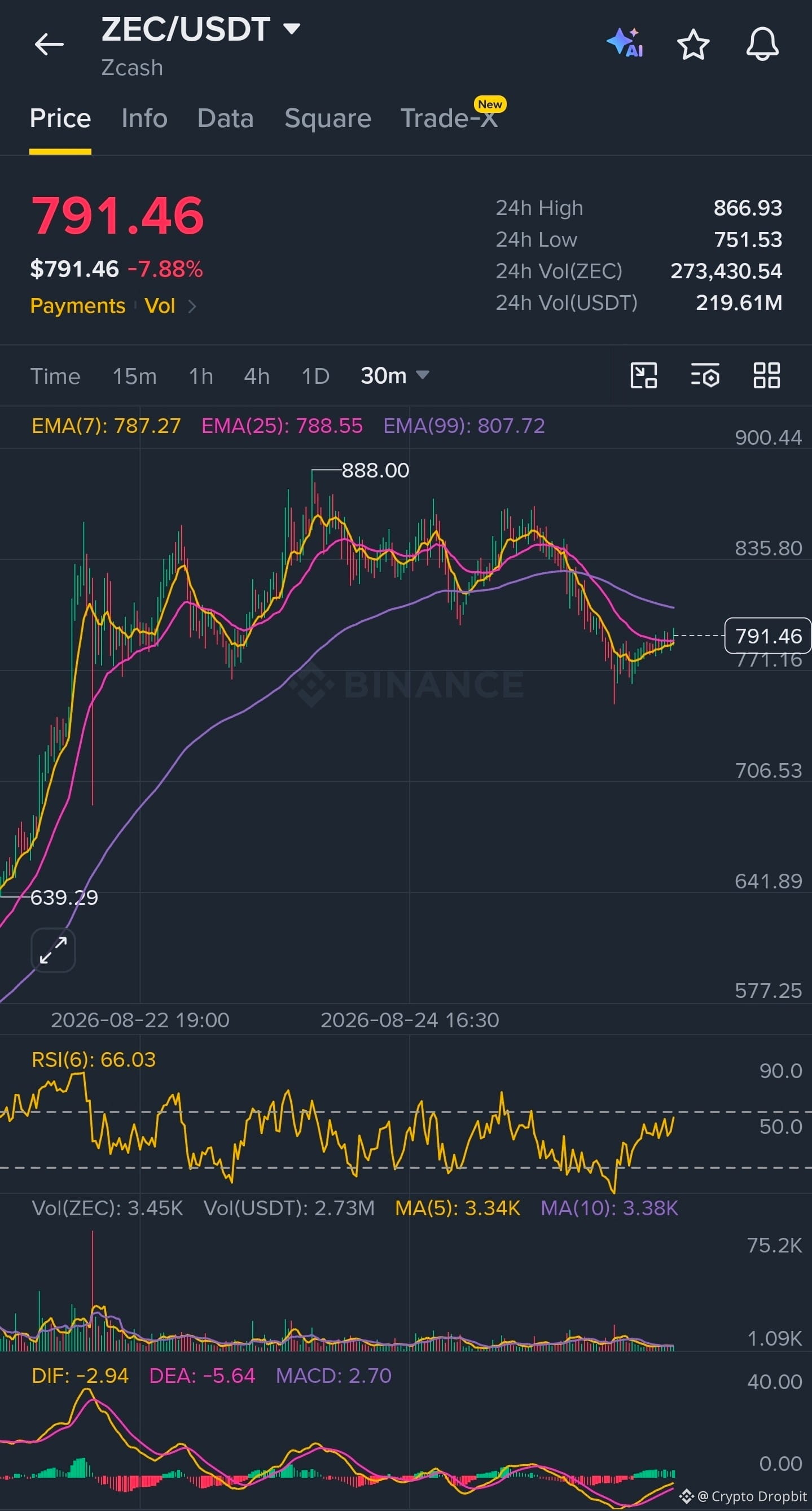Viewport: 812px width, 1511px height.
Task: Tap the MA(5): 3.34K label
Action: [x=458, y=1208]
